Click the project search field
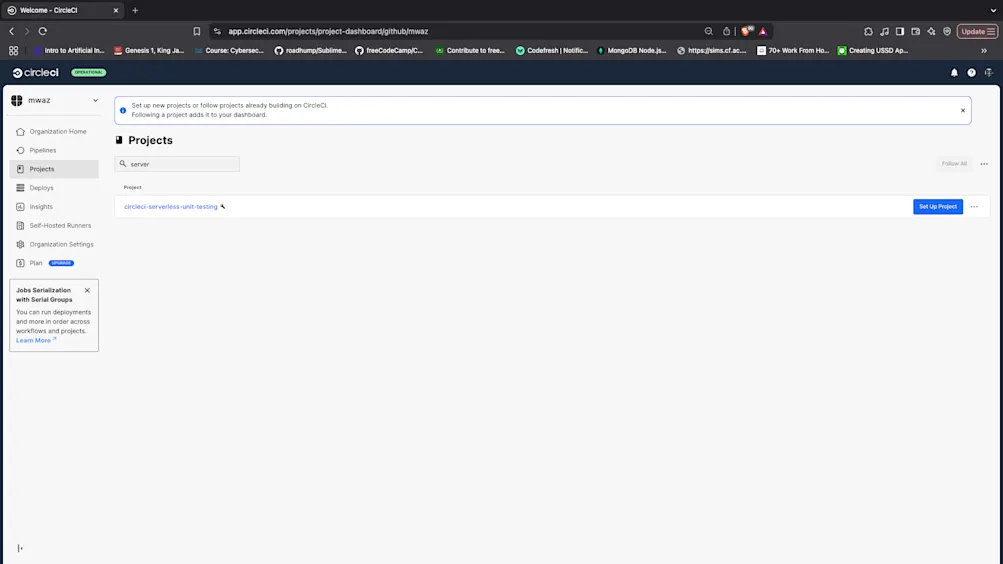This screenshot has height=564, width=1003. [177, 164]
